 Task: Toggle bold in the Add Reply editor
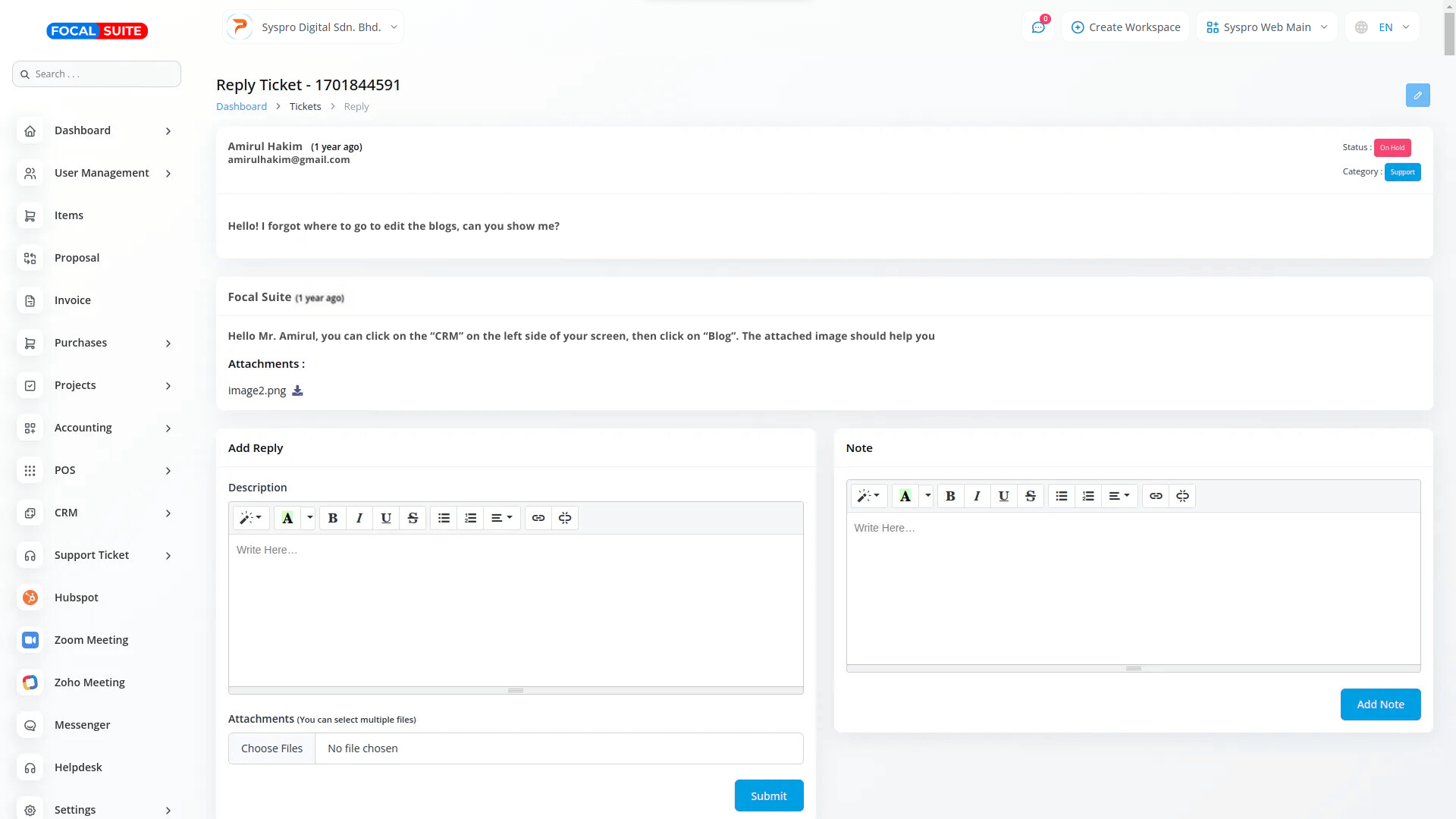pyautogui.click(x=332, y=518)
